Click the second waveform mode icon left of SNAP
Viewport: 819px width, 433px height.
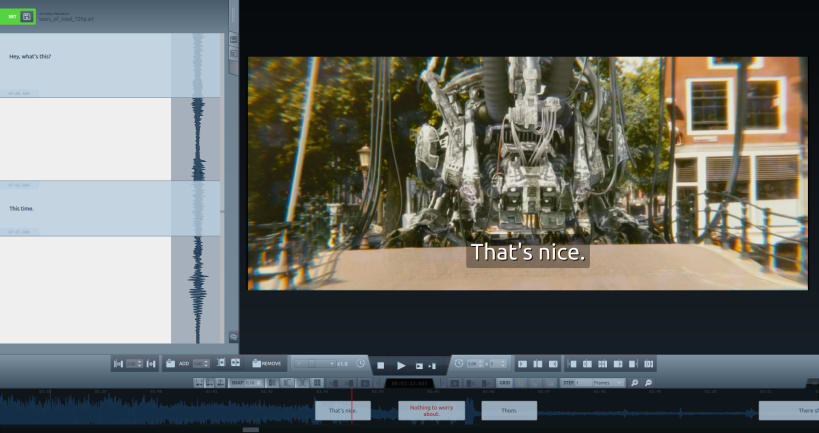coord(209,383)
